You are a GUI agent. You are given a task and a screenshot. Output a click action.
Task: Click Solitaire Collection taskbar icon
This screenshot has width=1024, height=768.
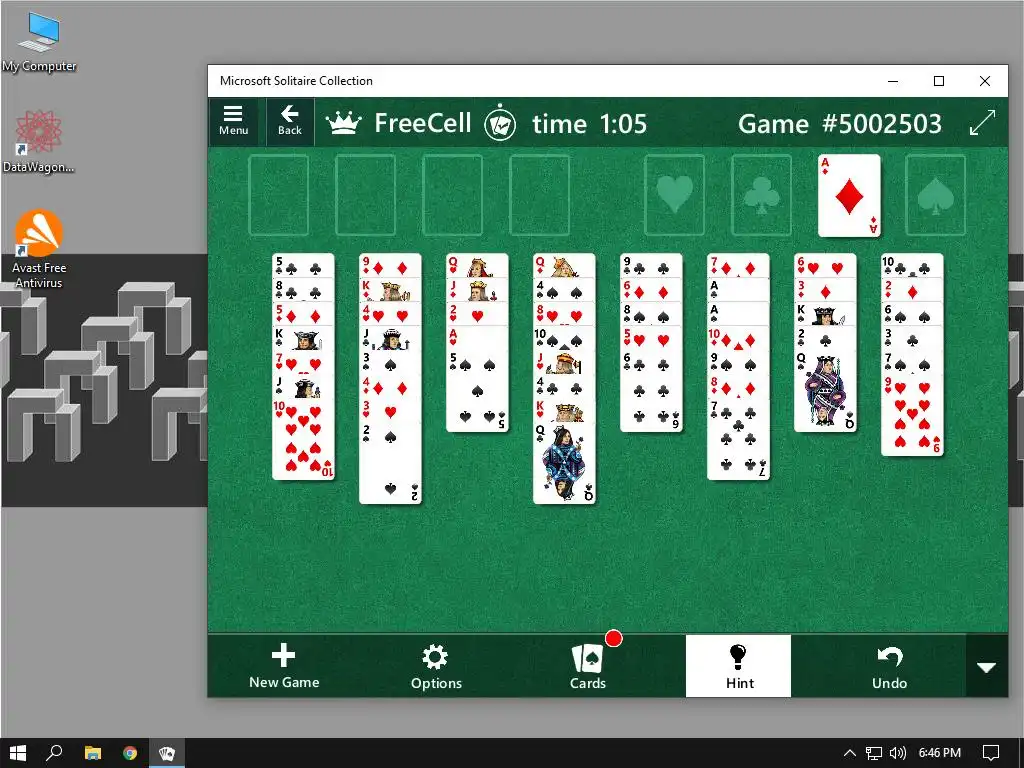click(x=167, y=753)
